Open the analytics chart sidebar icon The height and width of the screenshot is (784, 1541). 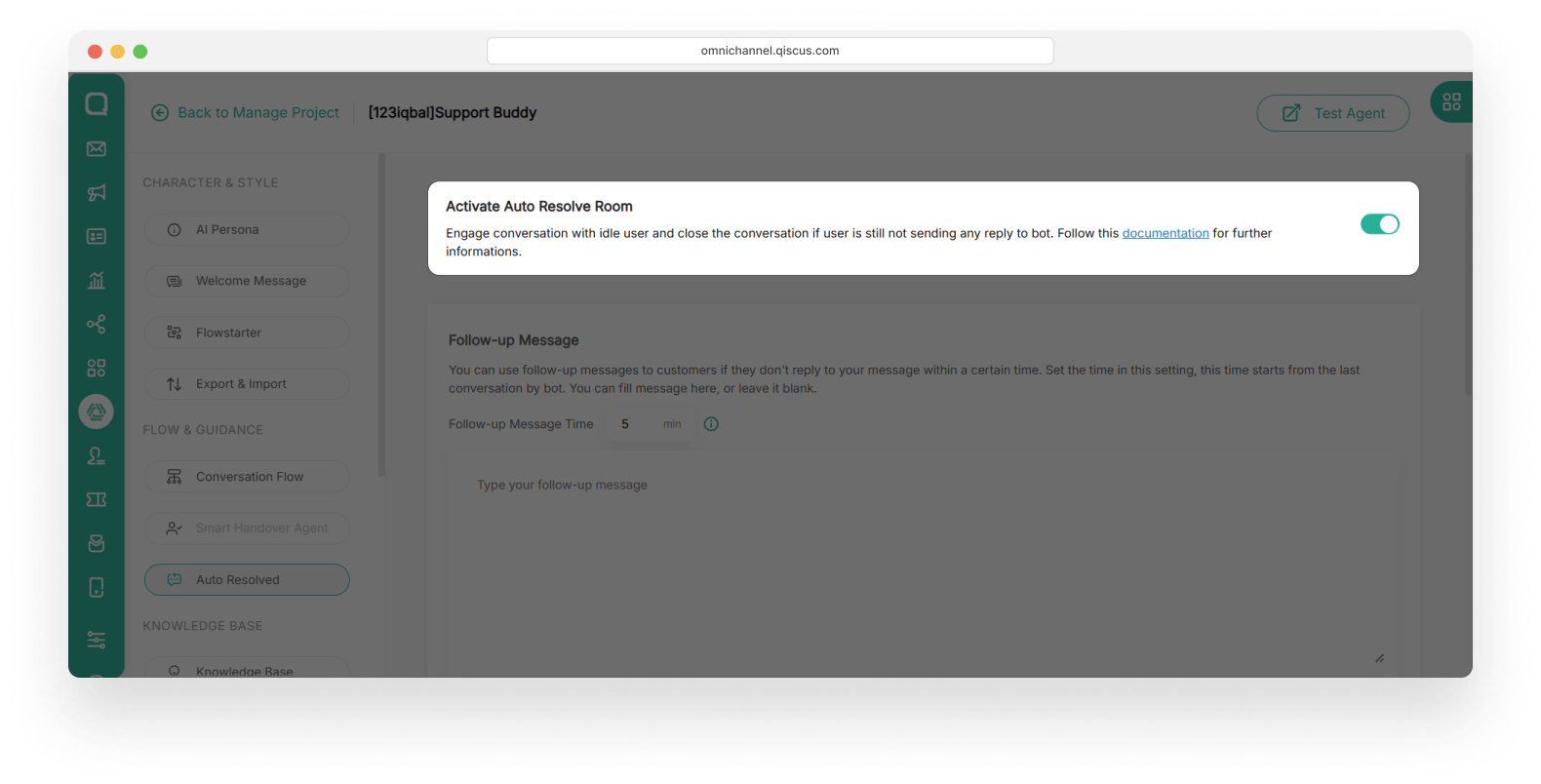pyautogui.click(x=97, y=281)
